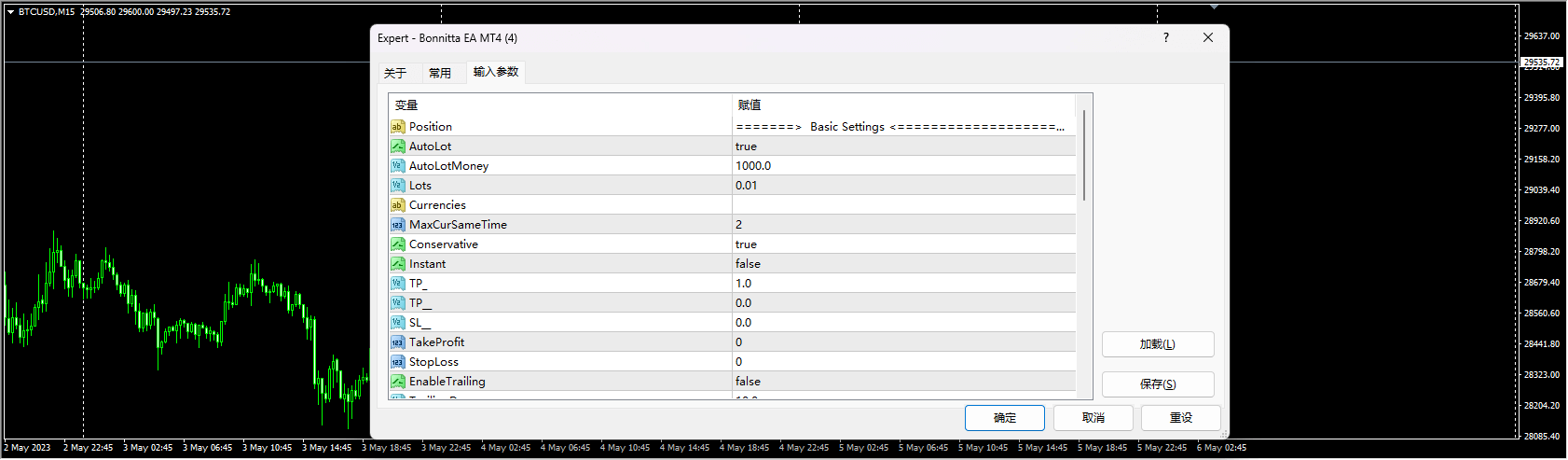This screenshot has width=1568, height=460.
Task: Click the Conservative variable name
Action: click(x=444, y=244)
